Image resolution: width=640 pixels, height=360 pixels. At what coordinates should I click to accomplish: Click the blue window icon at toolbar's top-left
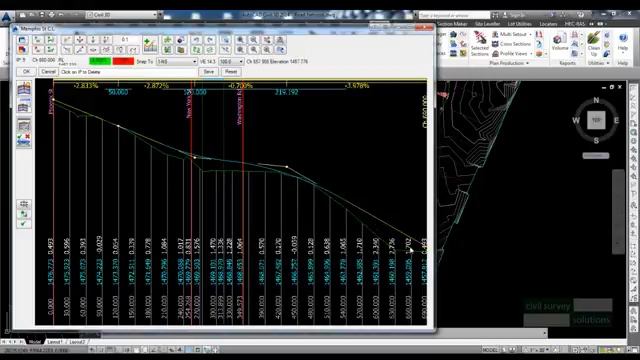click(x=22, y=40)
